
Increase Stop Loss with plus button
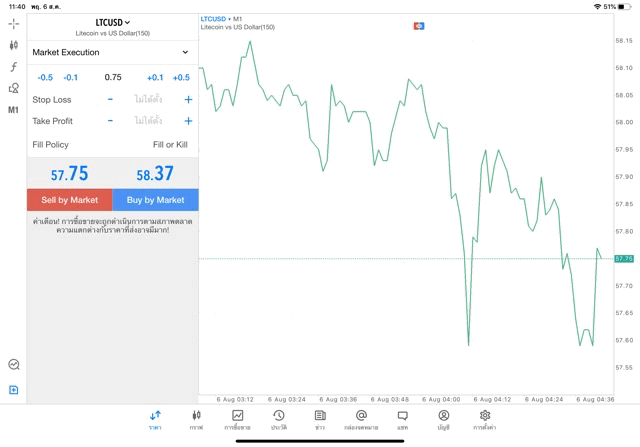point(188,100)
